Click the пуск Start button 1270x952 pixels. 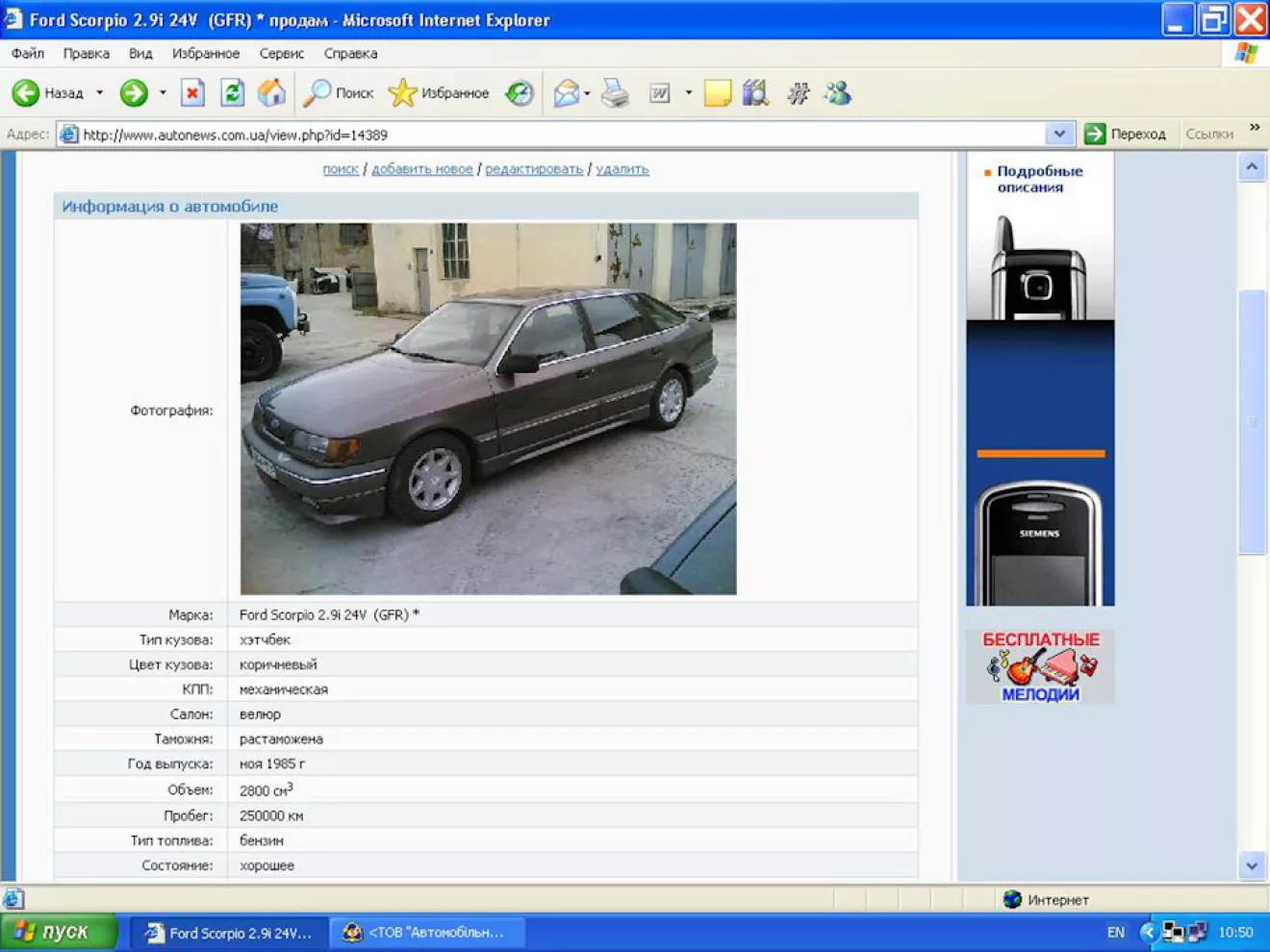(59, 932)
